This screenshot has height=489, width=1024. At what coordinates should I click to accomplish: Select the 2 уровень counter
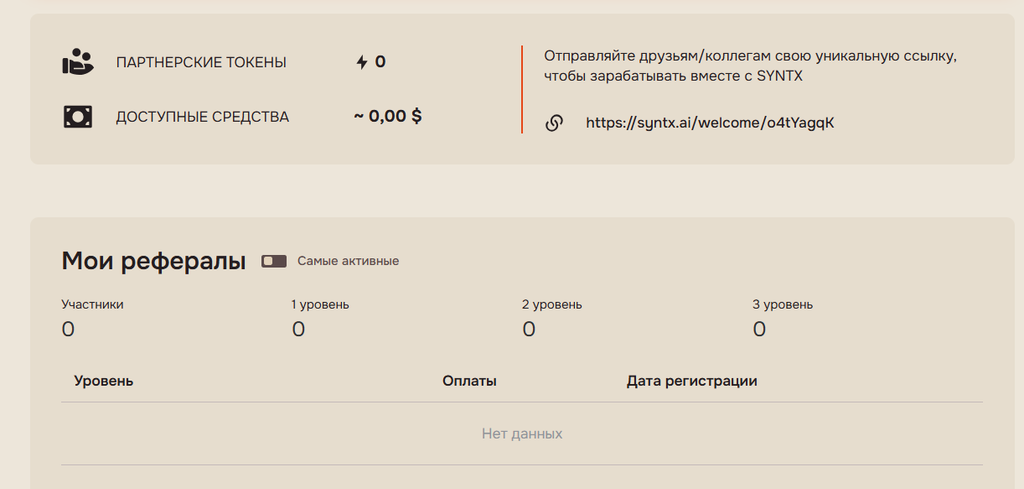coord(552,319)
